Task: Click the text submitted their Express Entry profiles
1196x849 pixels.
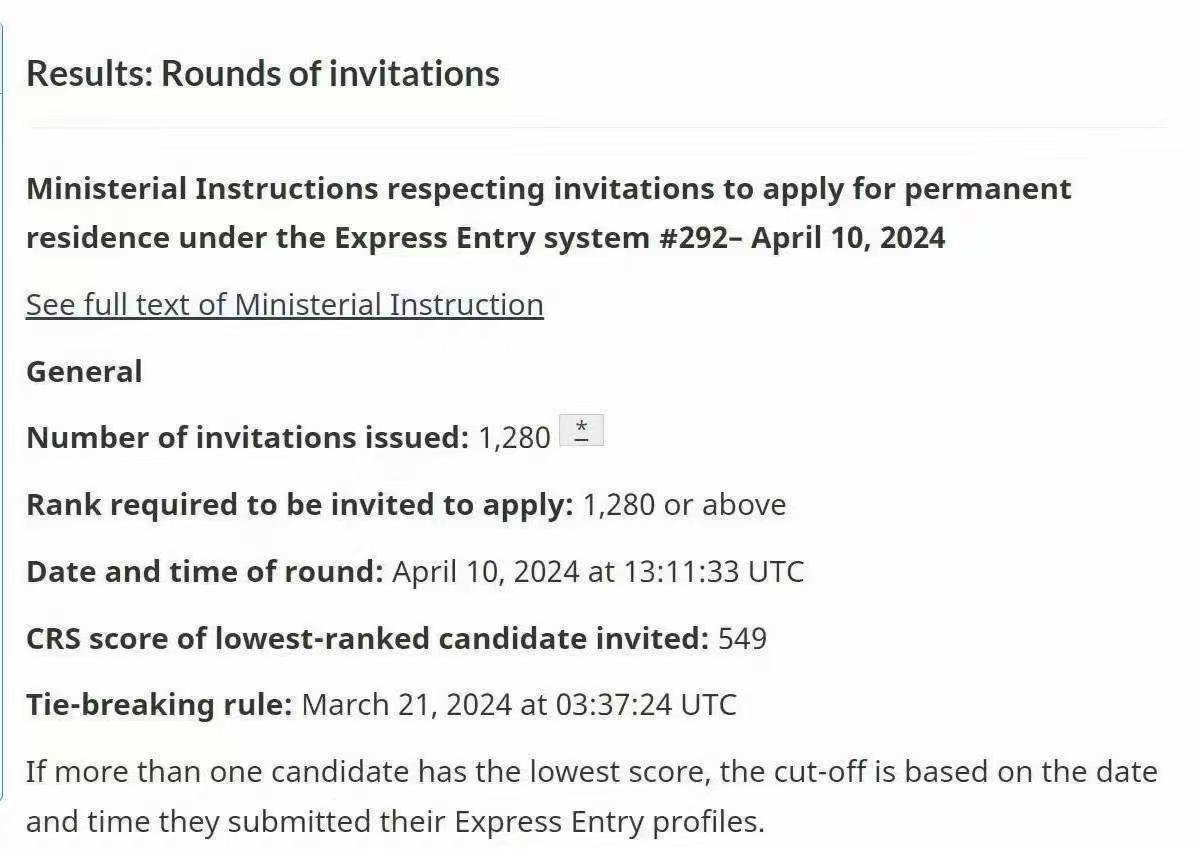Action: (x=496, y=822)
